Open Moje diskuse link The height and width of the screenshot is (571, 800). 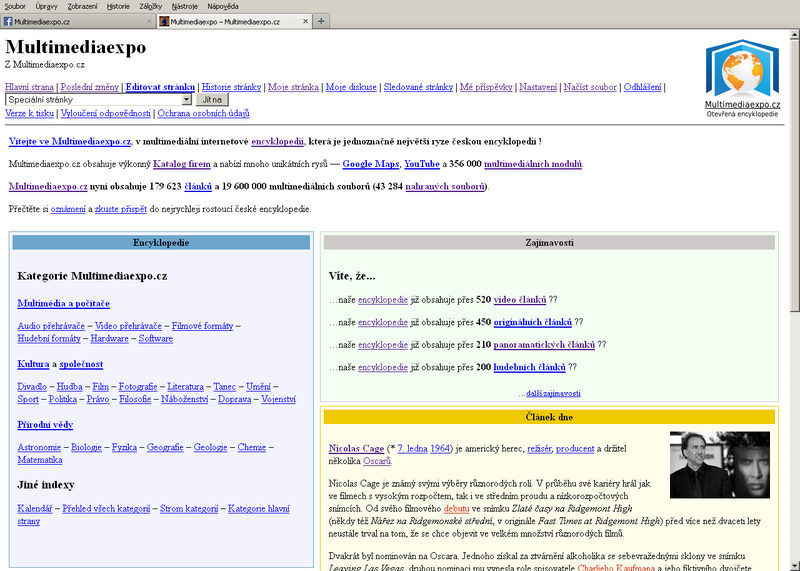pos(351,87)
